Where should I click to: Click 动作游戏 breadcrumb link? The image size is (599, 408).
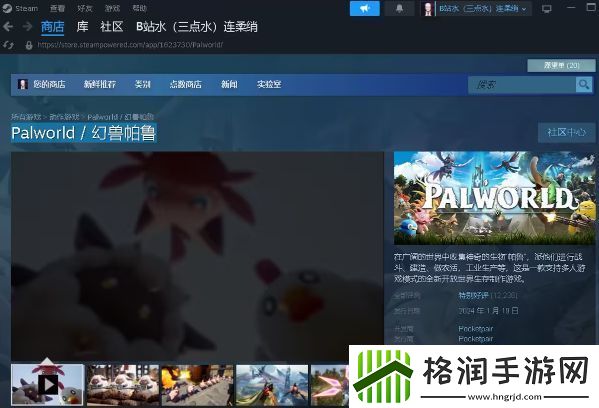point(64,117)
